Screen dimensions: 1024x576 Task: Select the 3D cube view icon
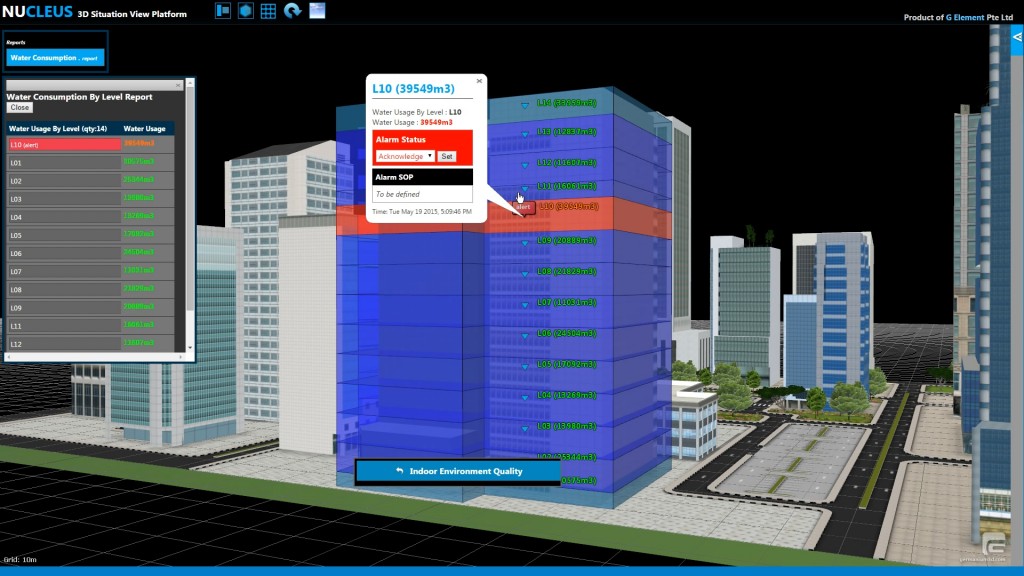246,10
